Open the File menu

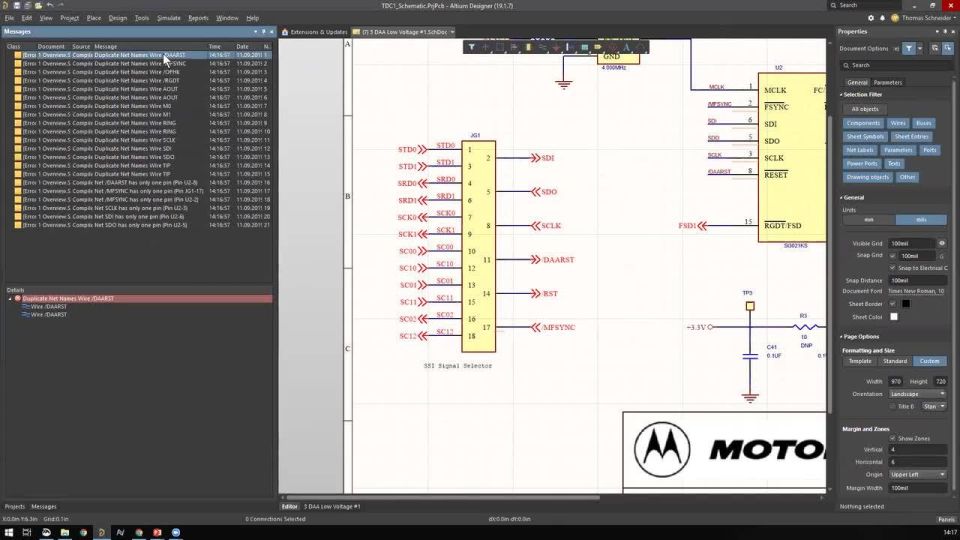coord(9,18)
